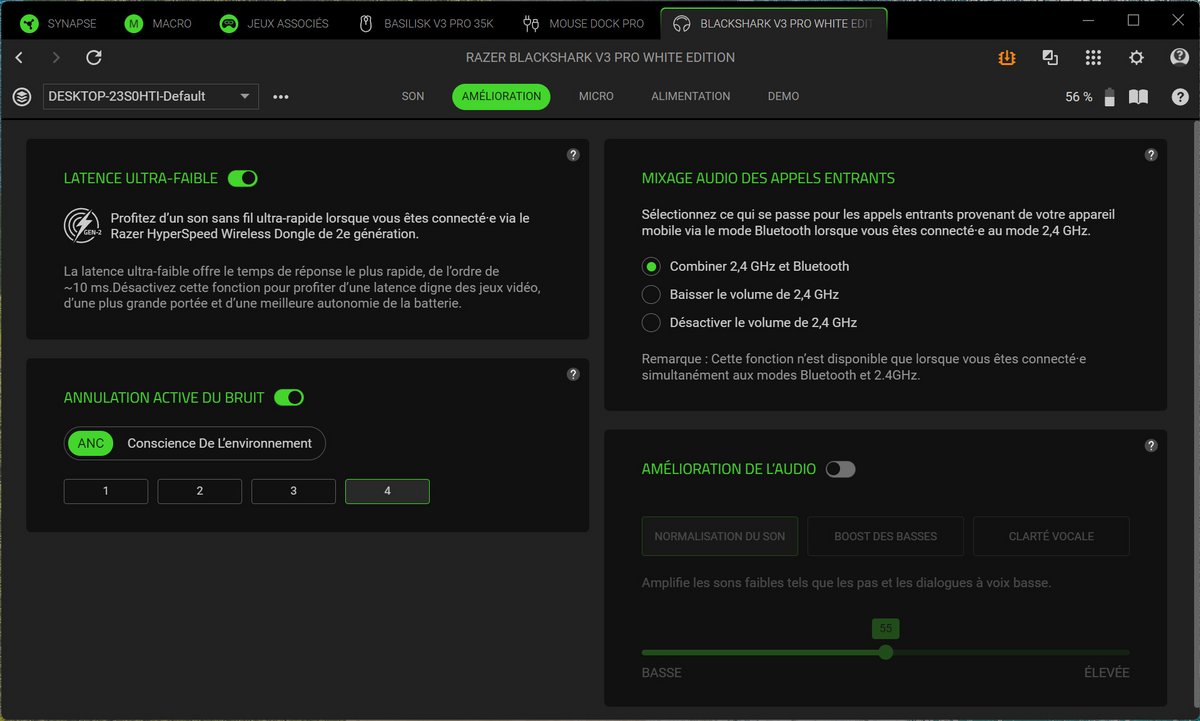Click the 56 % battery percentage

1079,97
